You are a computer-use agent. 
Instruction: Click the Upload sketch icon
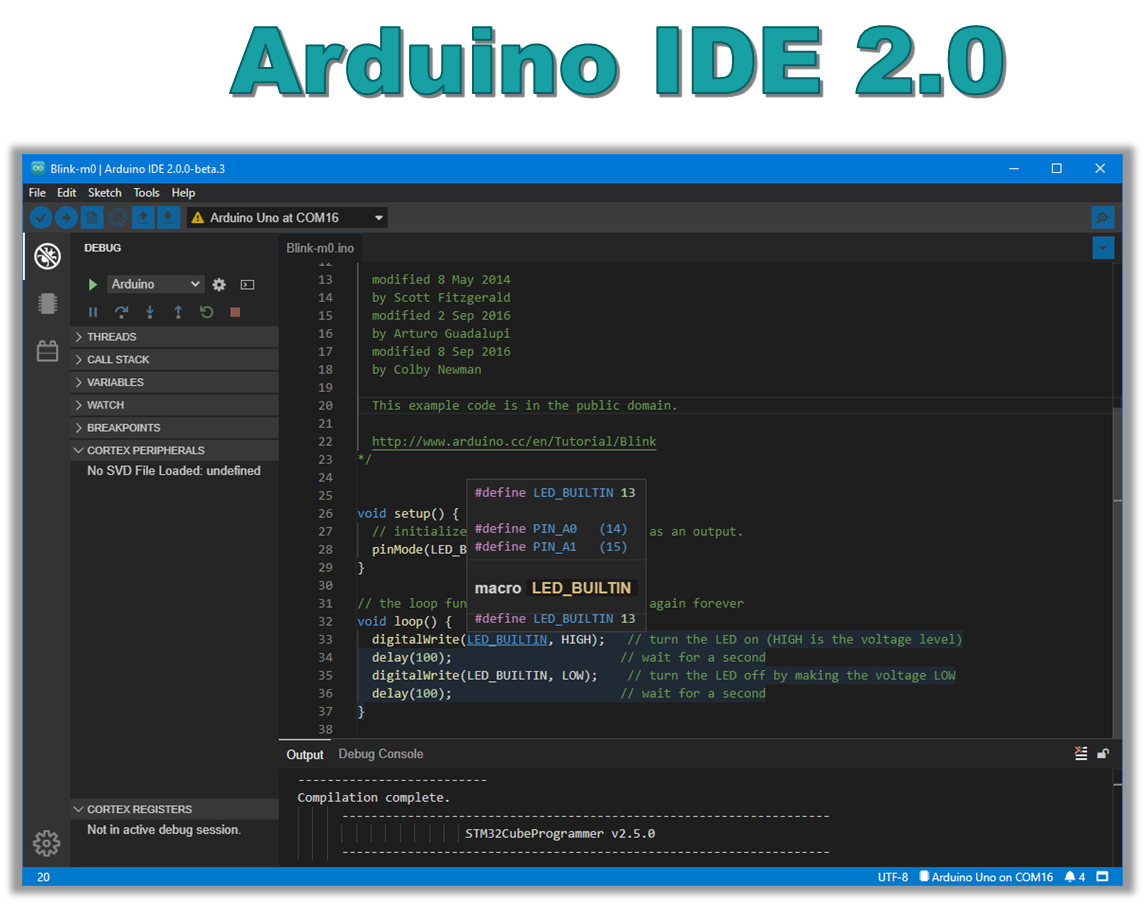[66, 217]
